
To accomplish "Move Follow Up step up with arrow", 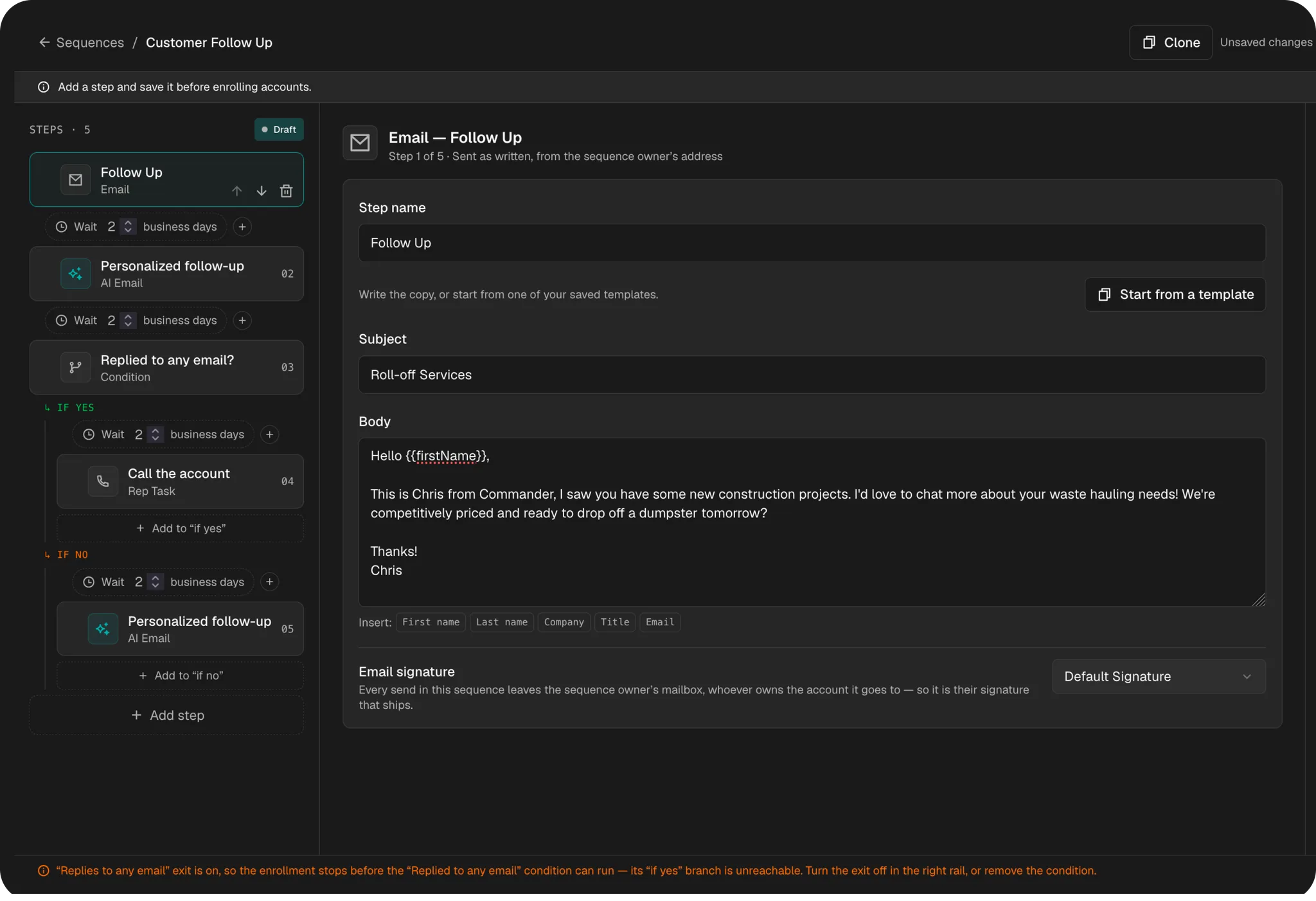I will coord(237,191).
